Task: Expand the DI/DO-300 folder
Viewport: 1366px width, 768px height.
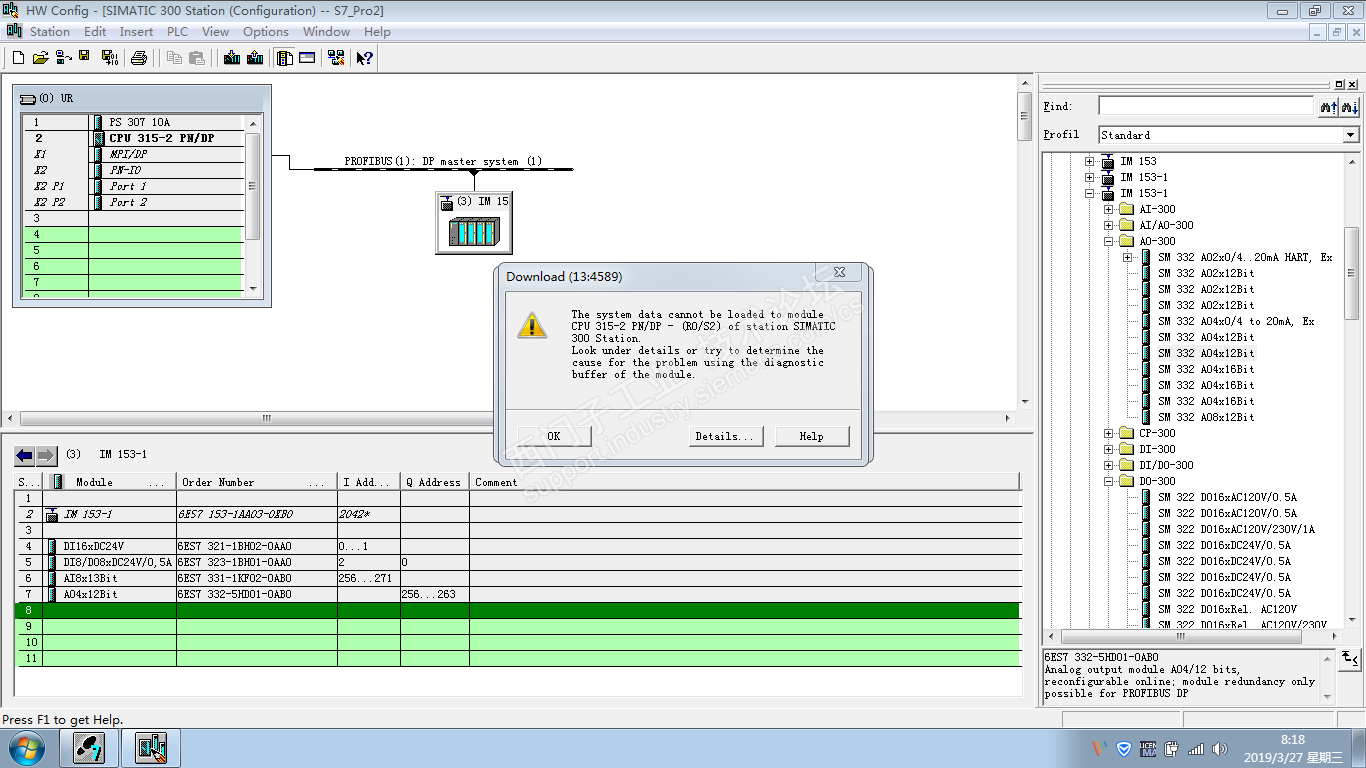Action: [x=1108, y=465]
